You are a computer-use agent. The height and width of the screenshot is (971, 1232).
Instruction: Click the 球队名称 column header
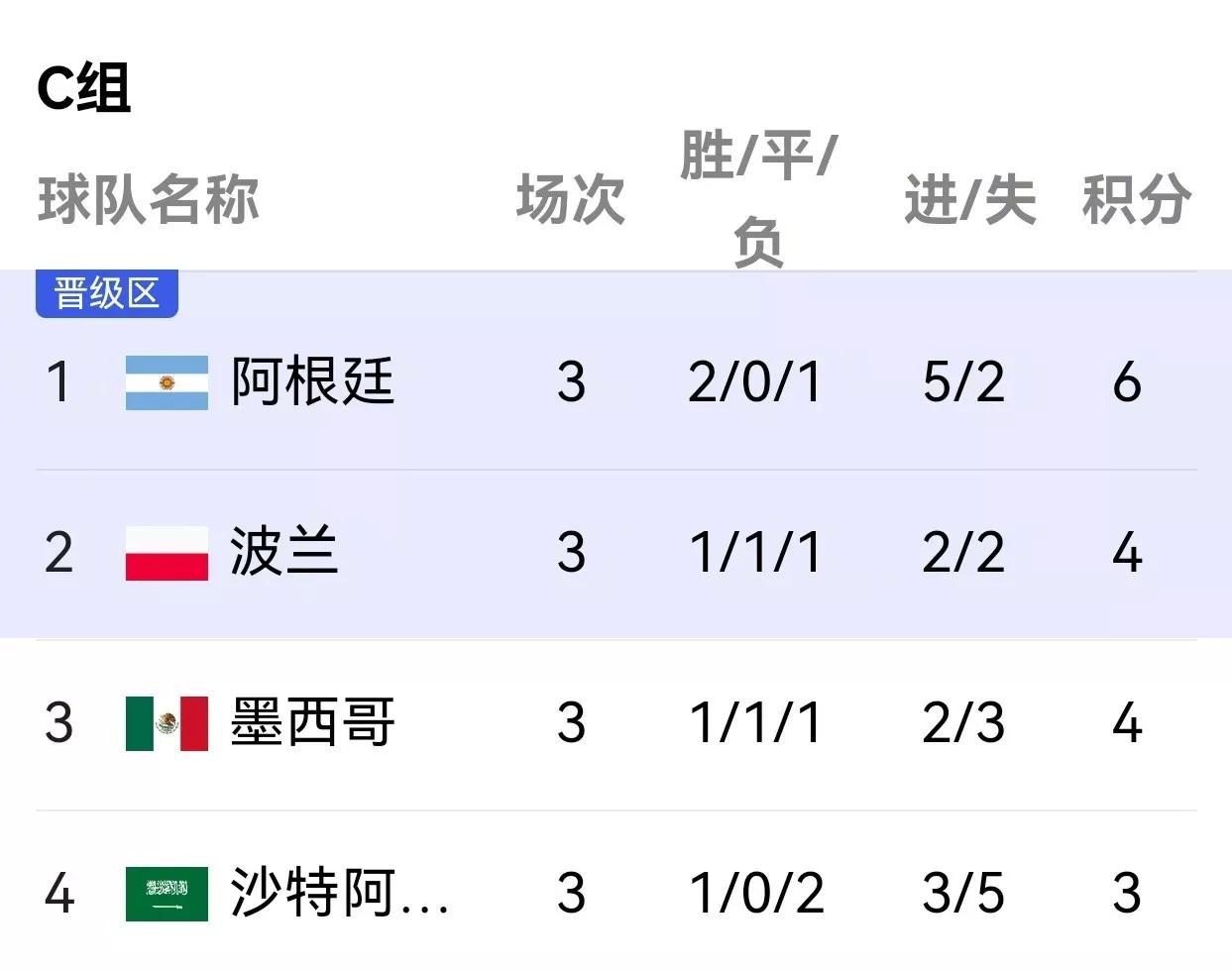[151, 200]
